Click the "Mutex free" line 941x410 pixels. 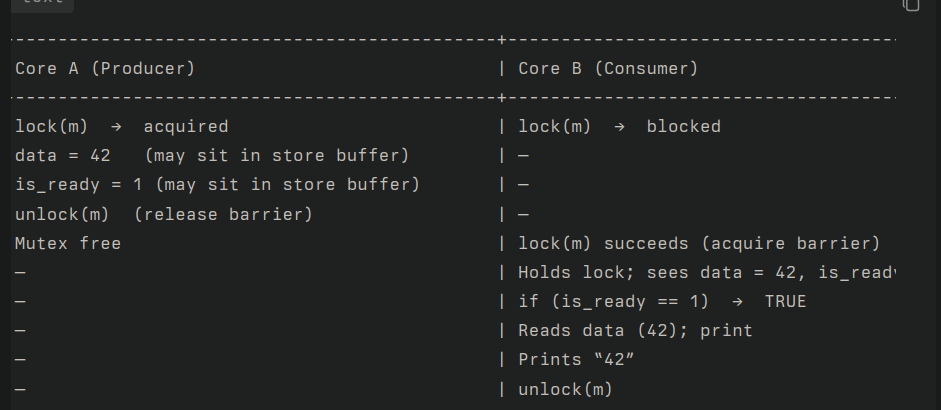pyautogui.click(x=68, y=243)
